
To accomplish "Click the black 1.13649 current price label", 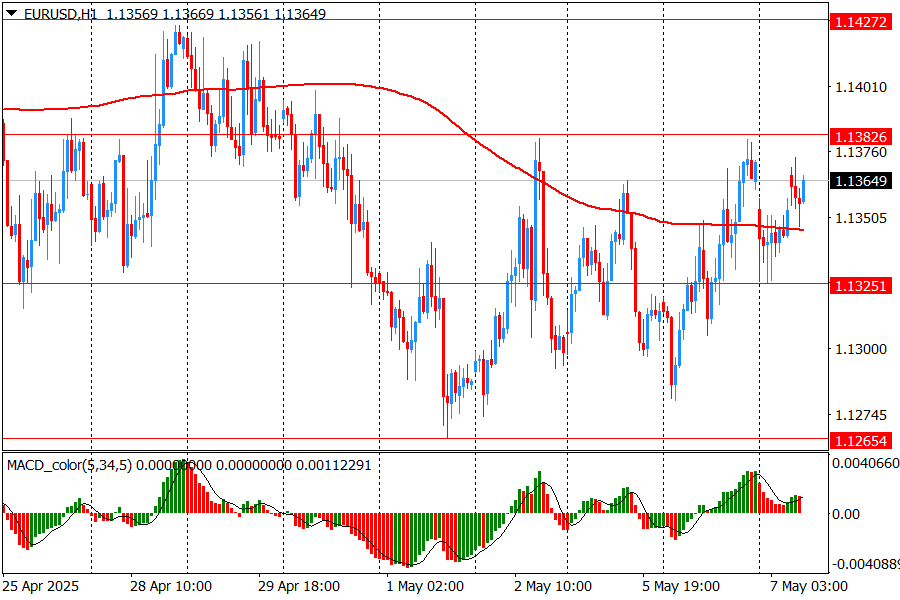I will coord(860,181).
